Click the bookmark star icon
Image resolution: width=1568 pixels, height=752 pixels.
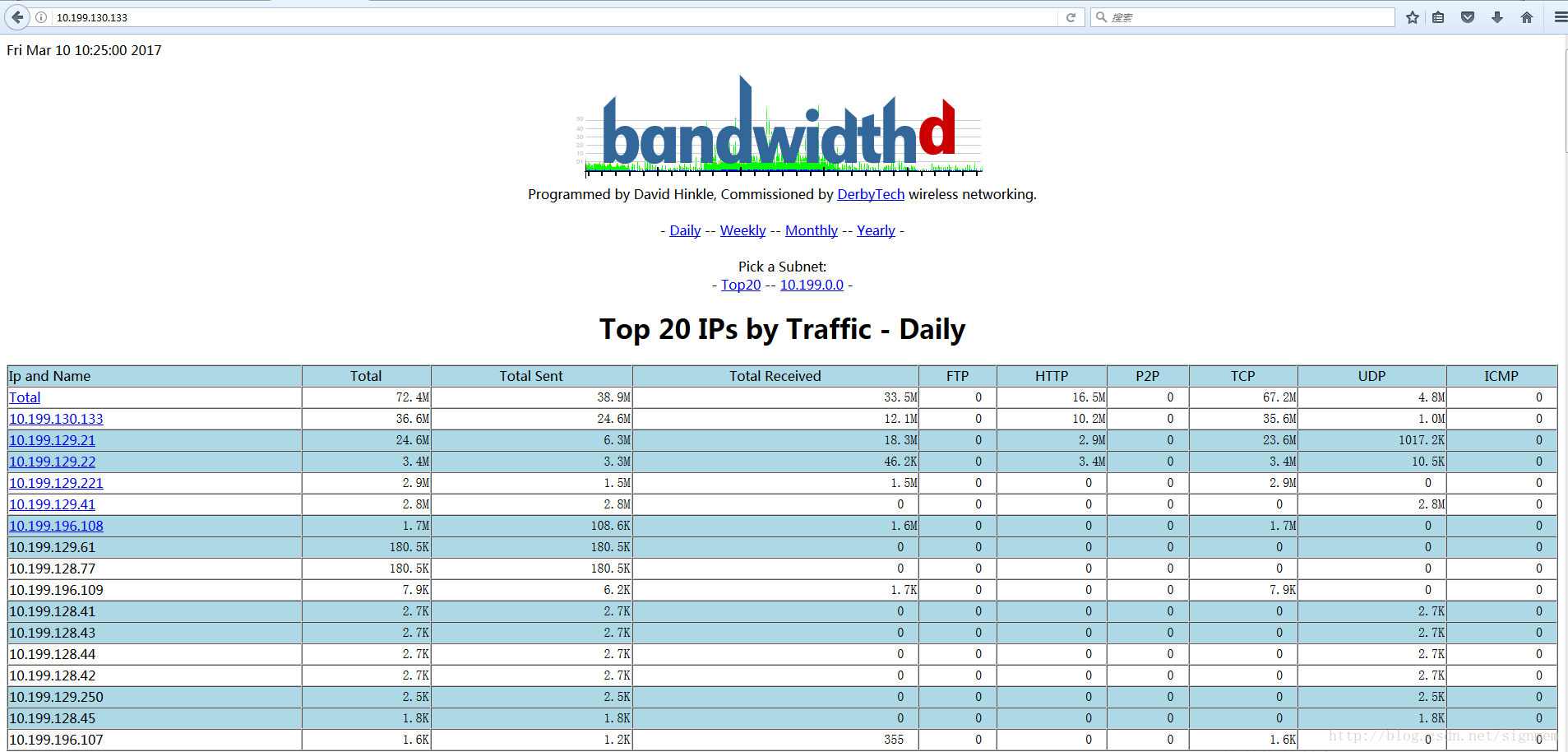[x=1413, y=17]
